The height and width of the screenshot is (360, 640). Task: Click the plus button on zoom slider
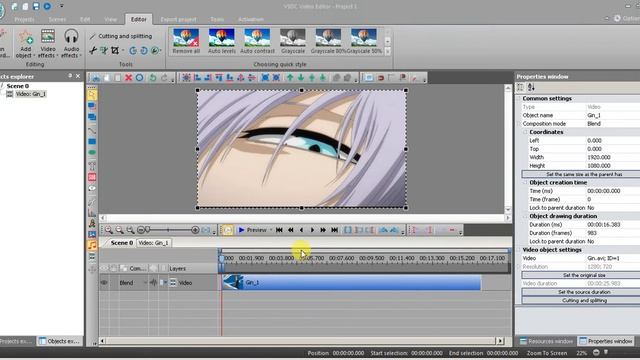(x=195, y=230)
